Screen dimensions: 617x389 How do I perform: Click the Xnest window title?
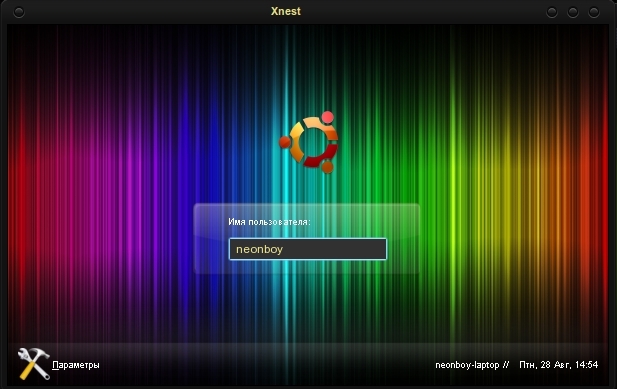[286, 11]
